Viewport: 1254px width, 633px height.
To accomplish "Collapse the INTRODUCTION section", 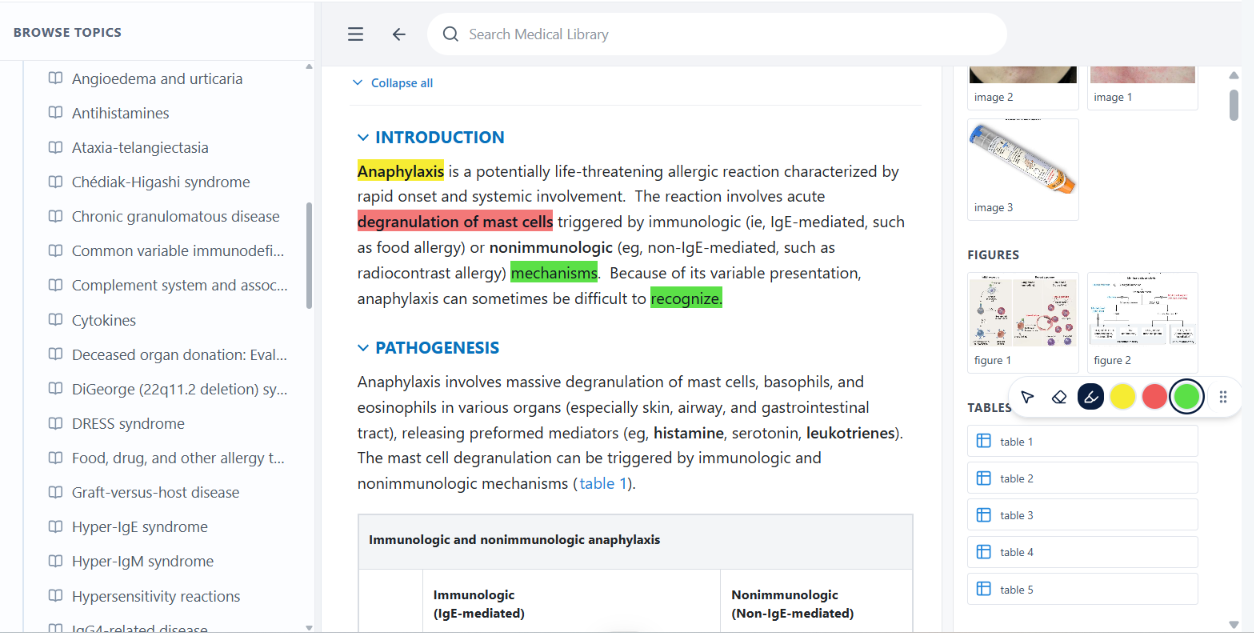I will coord(363,137).
